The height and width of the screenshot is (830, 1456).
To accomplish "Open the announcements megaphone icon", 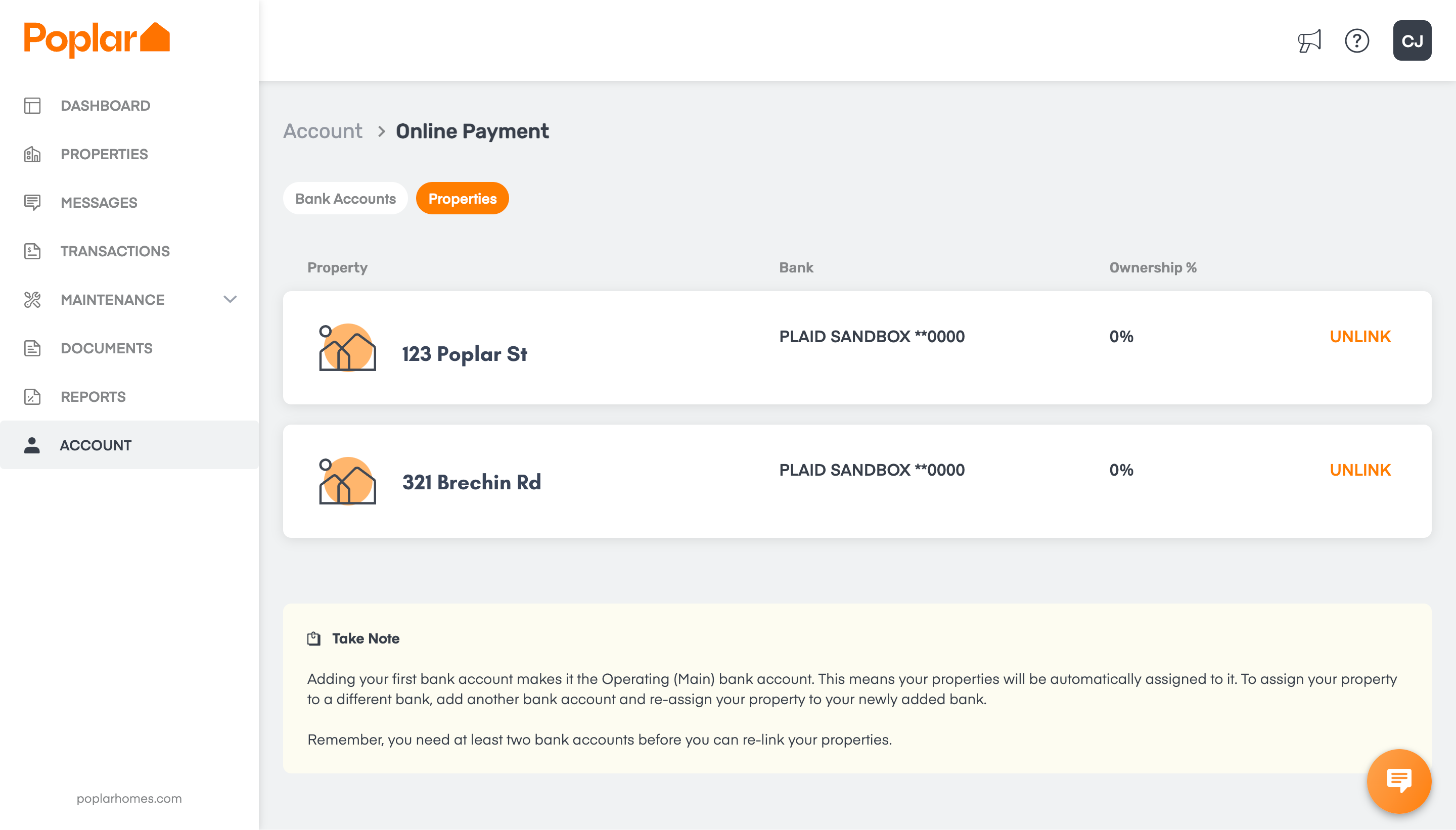I will 1309,40.
